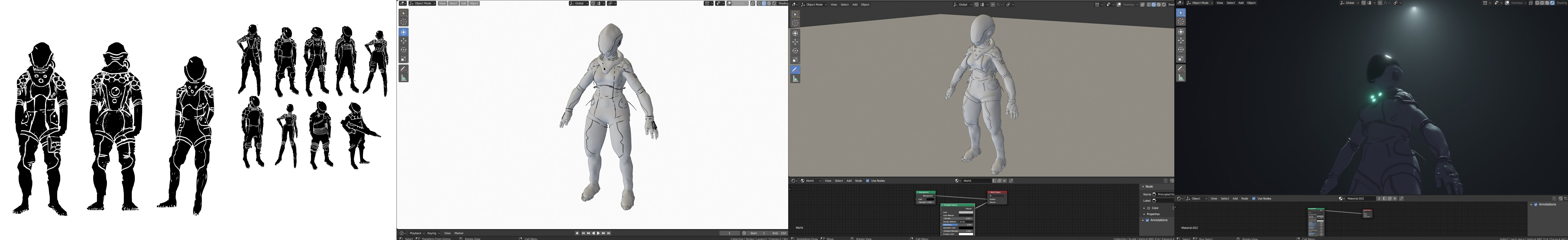Adjust Principled Volume Density slider
Viewport: 1568px width, 240px height.
(958, 219)
